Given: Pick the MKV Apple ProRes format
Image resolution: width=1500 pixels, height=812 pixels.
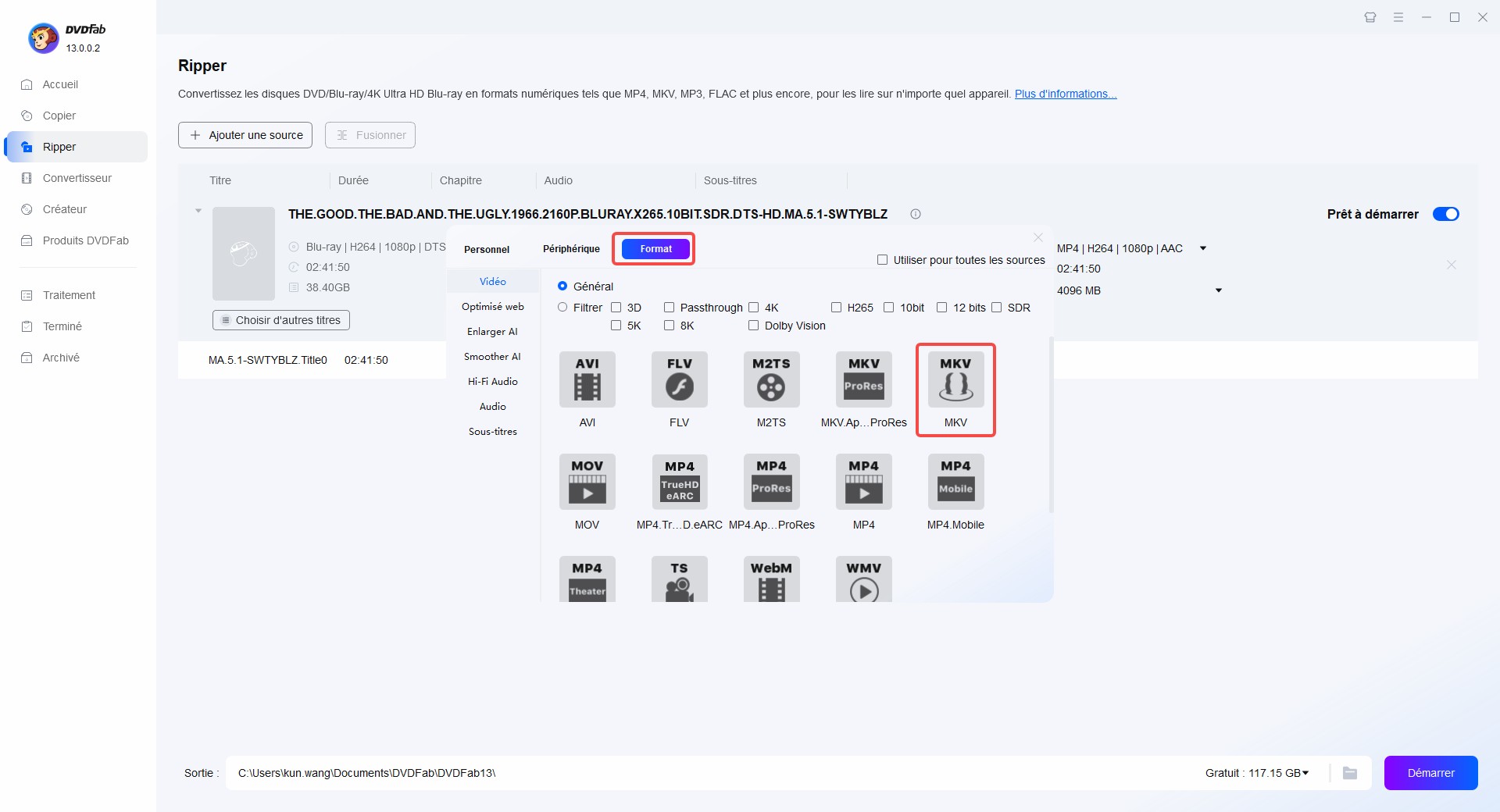Looking at the screenshot, I should tap(863, 379).
